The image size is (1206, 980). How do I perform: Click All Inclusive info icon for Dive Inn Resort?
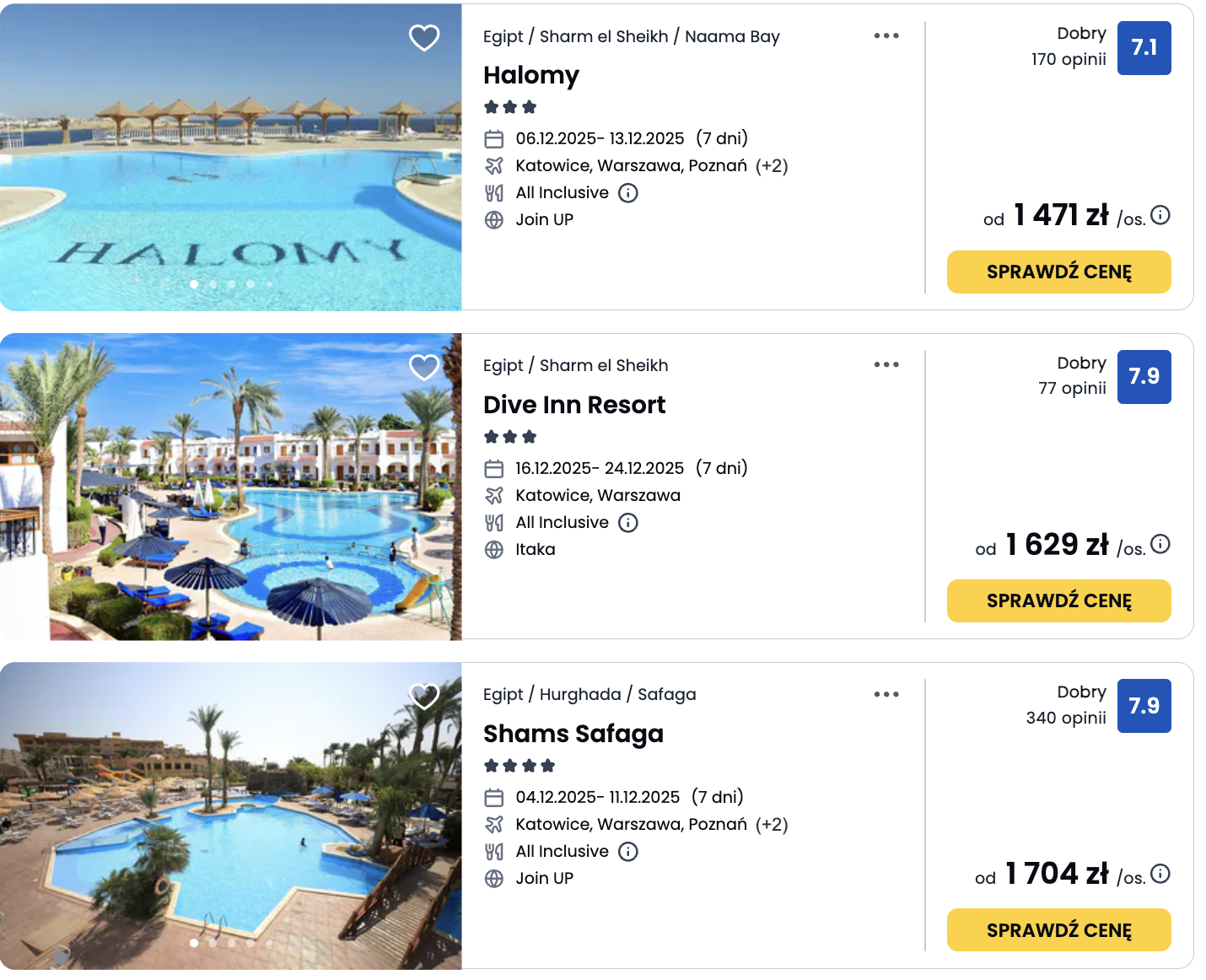(628, 523)
